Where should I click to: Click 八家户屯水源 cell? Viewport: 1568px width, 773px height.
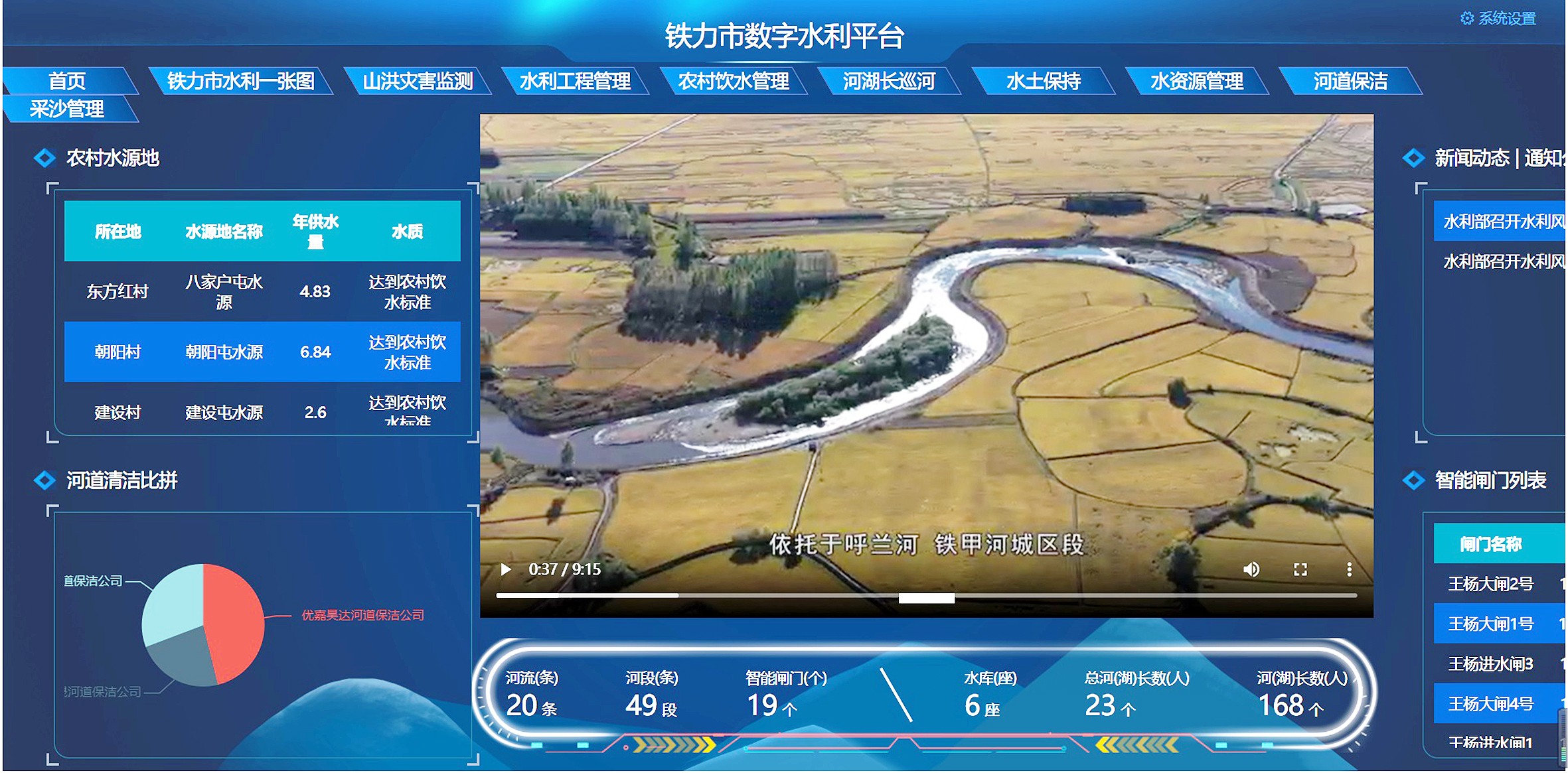pyautogui.click(x=224, y=291)
